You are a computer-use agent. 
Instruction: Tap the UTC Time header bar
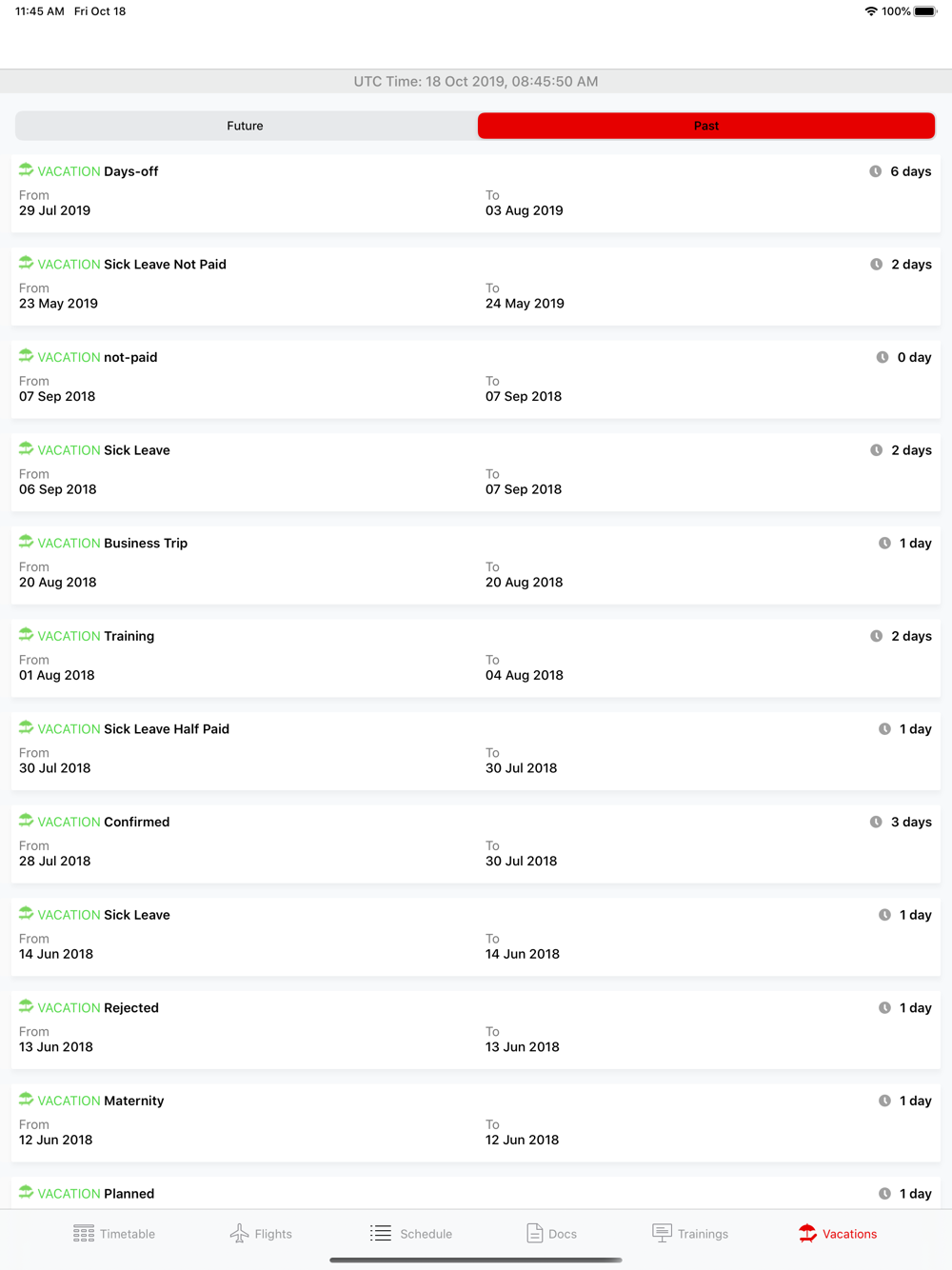476,81
